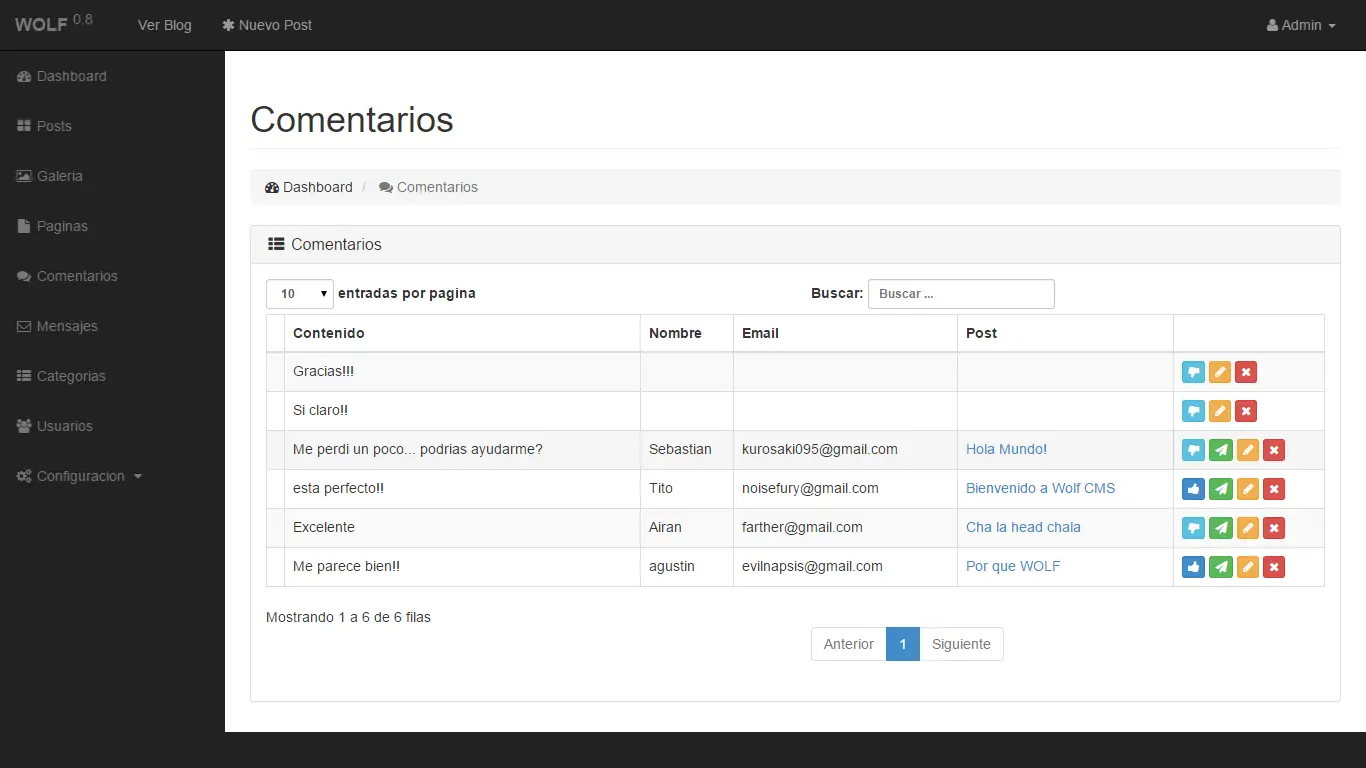Image resolution: width=1366 pixels, height=768 pixels.
Task: Open Mensajes in the sidebar
Action: pyautogui.click(x=58, y=326)
